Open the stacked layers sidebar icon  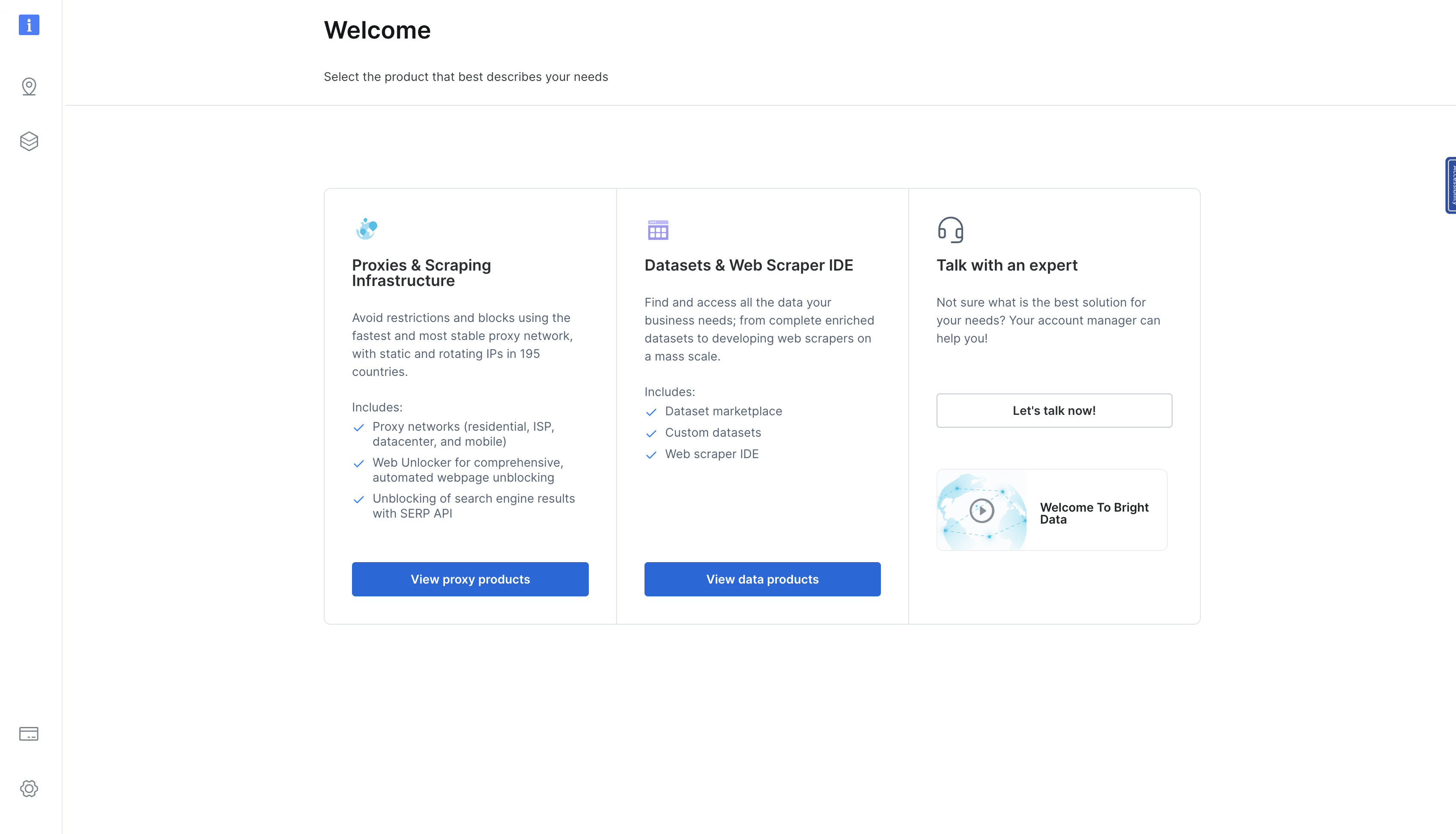(x=29, y=141)
